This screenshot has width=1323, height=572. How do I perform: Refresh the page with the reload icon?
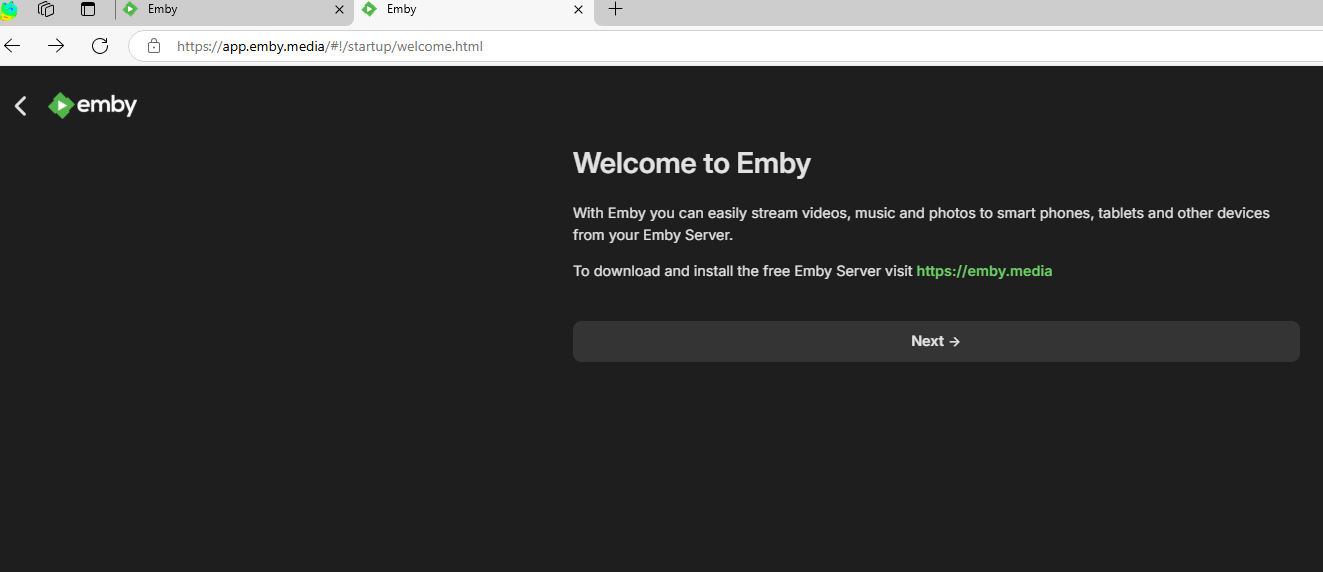100,46
